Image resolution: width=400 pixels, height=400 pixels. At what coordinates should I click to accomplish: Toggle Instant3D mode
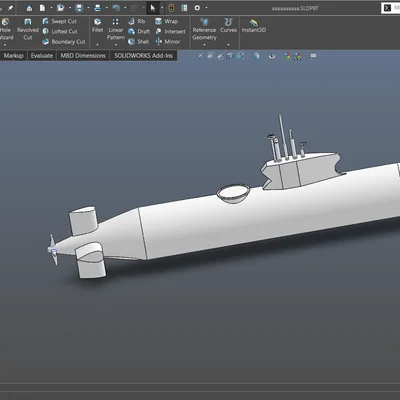[254, 25]
